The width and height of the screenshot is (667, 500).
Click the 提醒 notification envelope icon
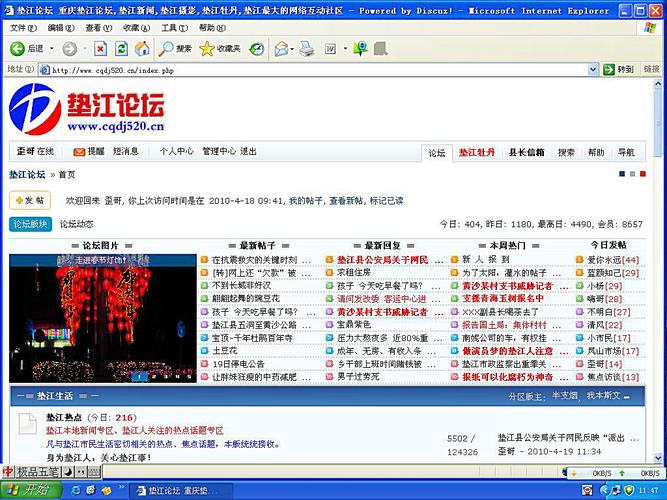[x=80, y=152]
